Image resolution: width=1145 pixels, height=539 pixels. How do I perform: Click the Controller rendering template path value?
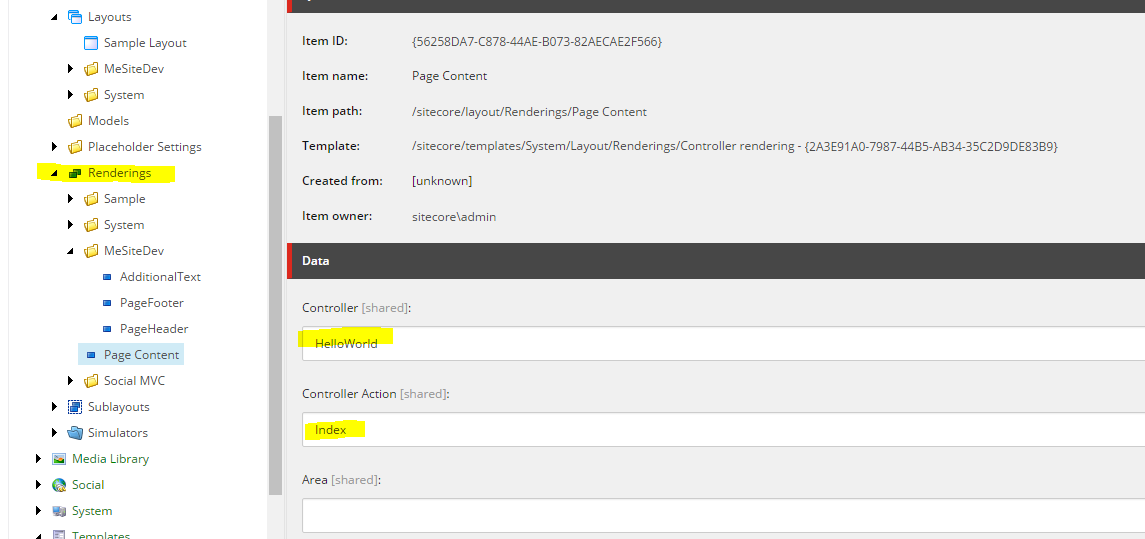735,147
